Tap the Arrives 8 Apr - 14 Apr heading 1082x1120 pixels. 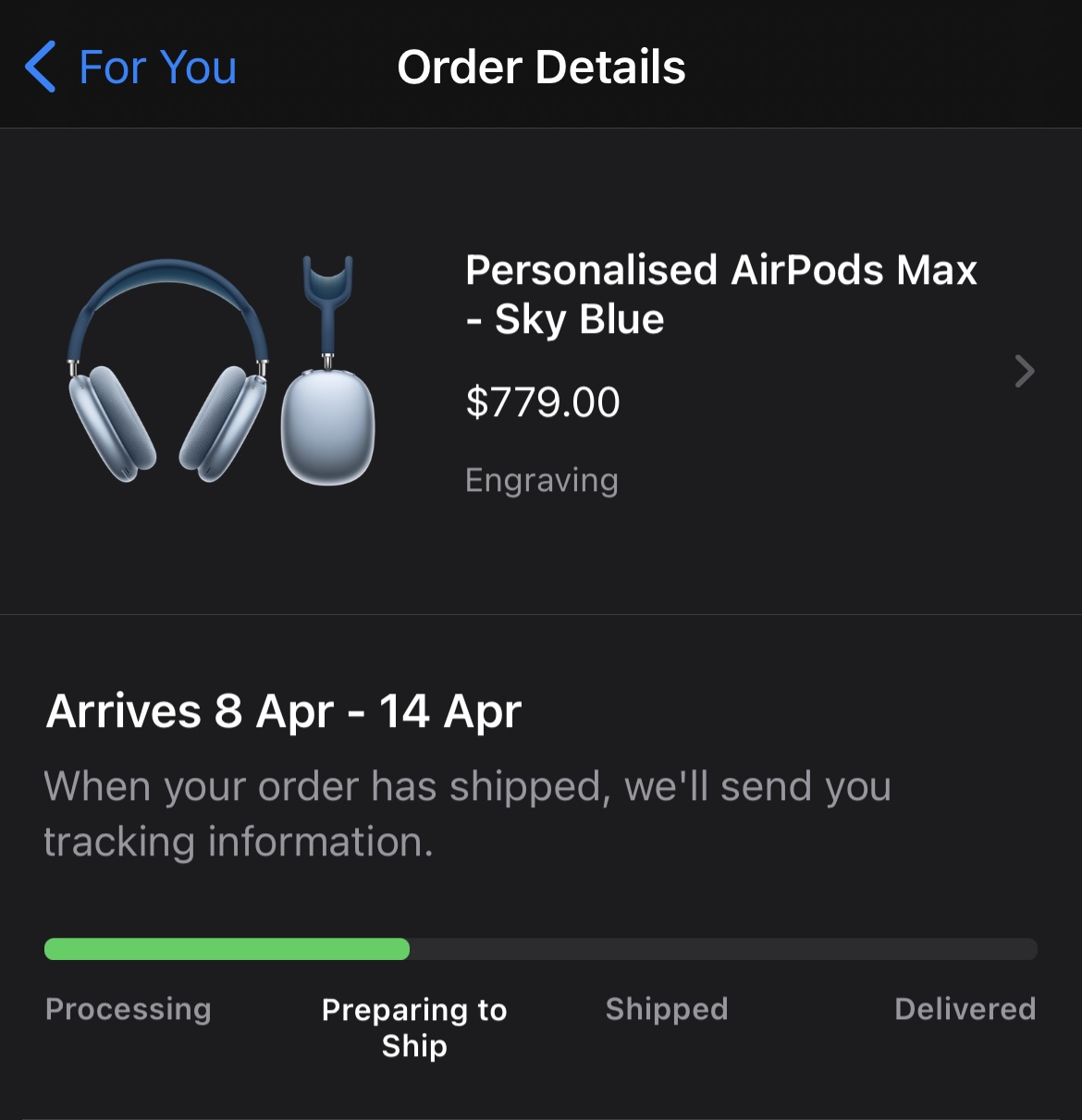[284, 711]
